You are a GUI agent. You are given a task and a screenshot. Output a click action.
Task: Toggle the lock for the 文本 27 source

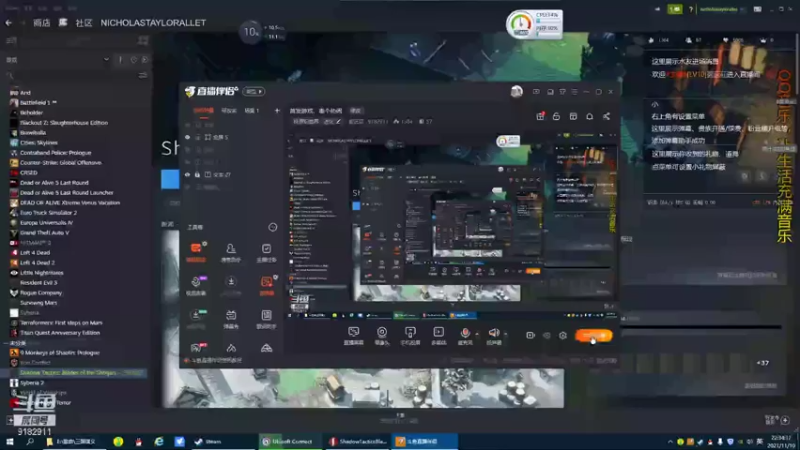tap(197, 174)
